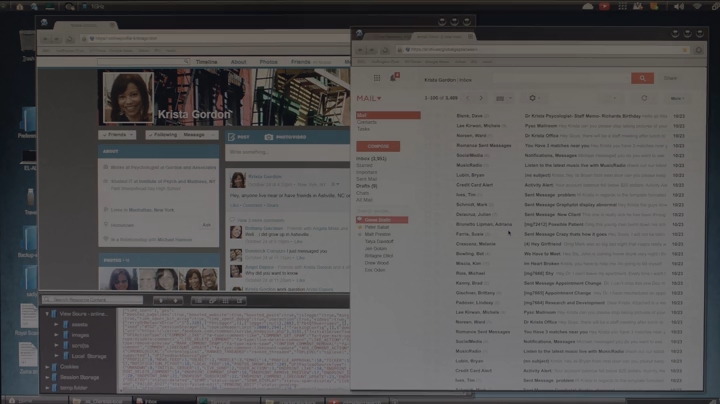
Task: Open the All Mail folder
Action: (364, 200)
